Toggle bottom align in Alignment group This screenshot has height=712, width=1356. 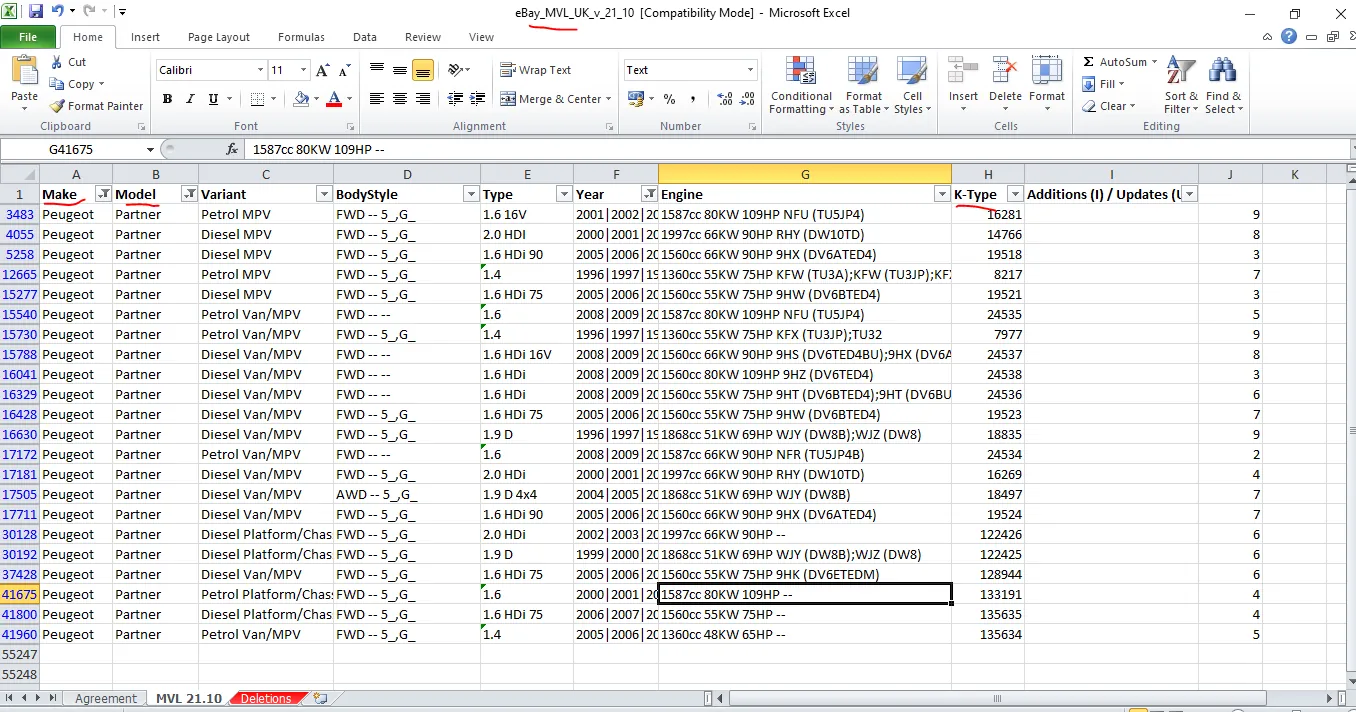tap(423, 70)
